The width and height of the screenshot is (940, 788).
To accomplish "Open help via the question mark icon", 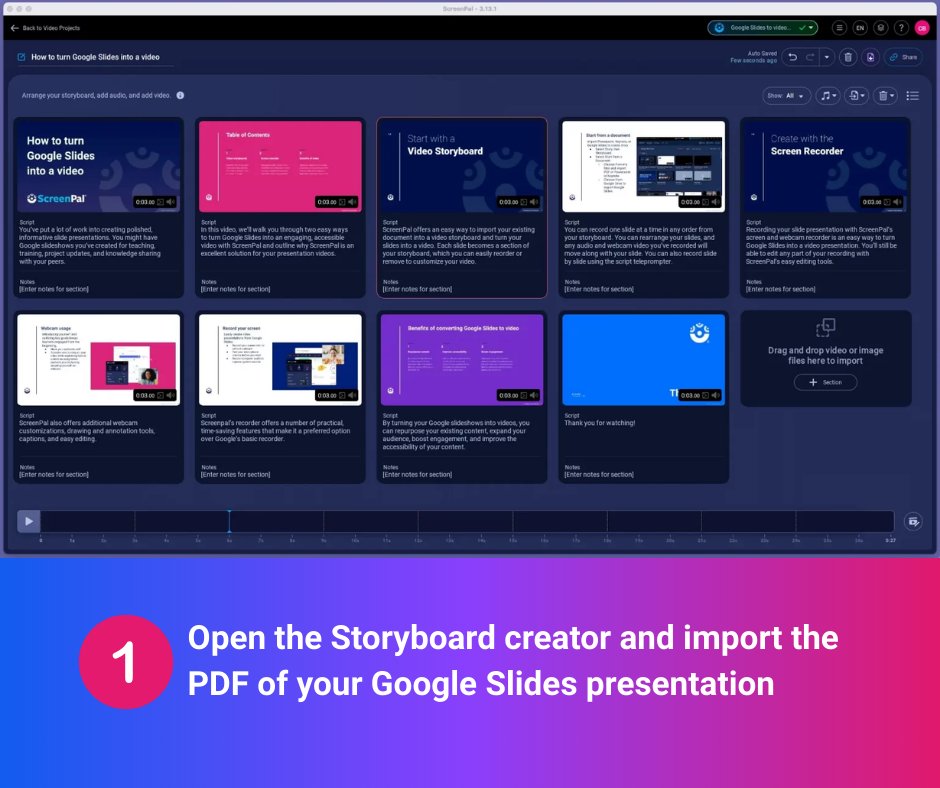I will click(x=901, y=28).
